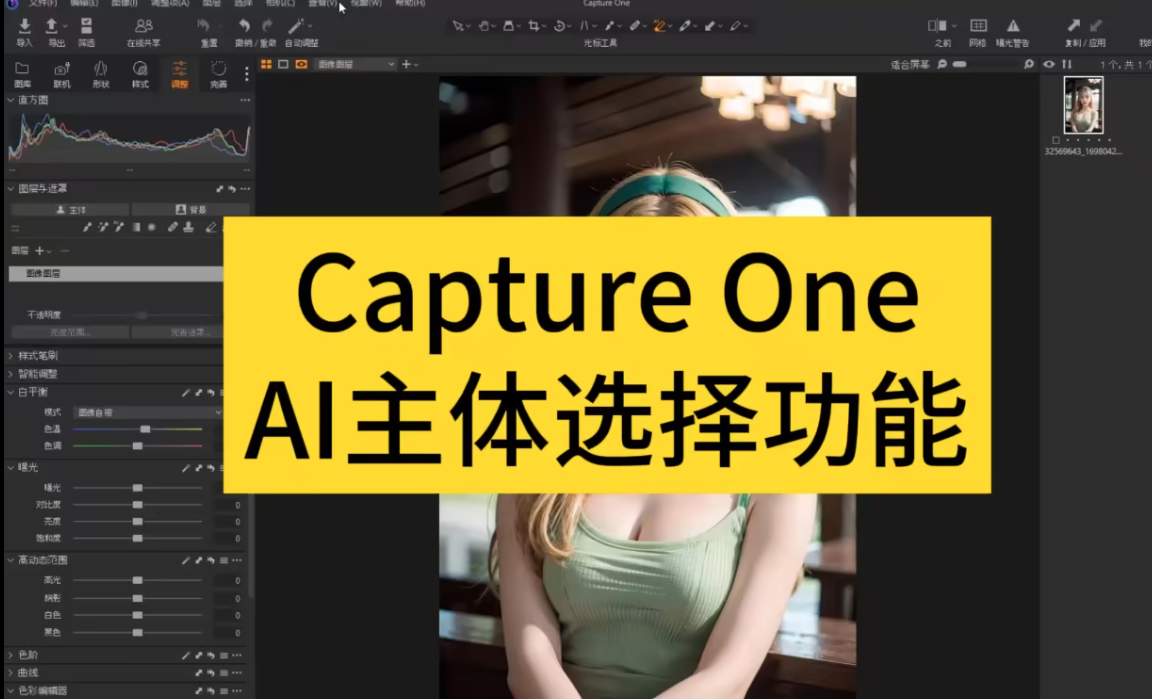Screen dimensions: 1152x699
Task: Select the crop cursor tool
Action: pos(534,26)
